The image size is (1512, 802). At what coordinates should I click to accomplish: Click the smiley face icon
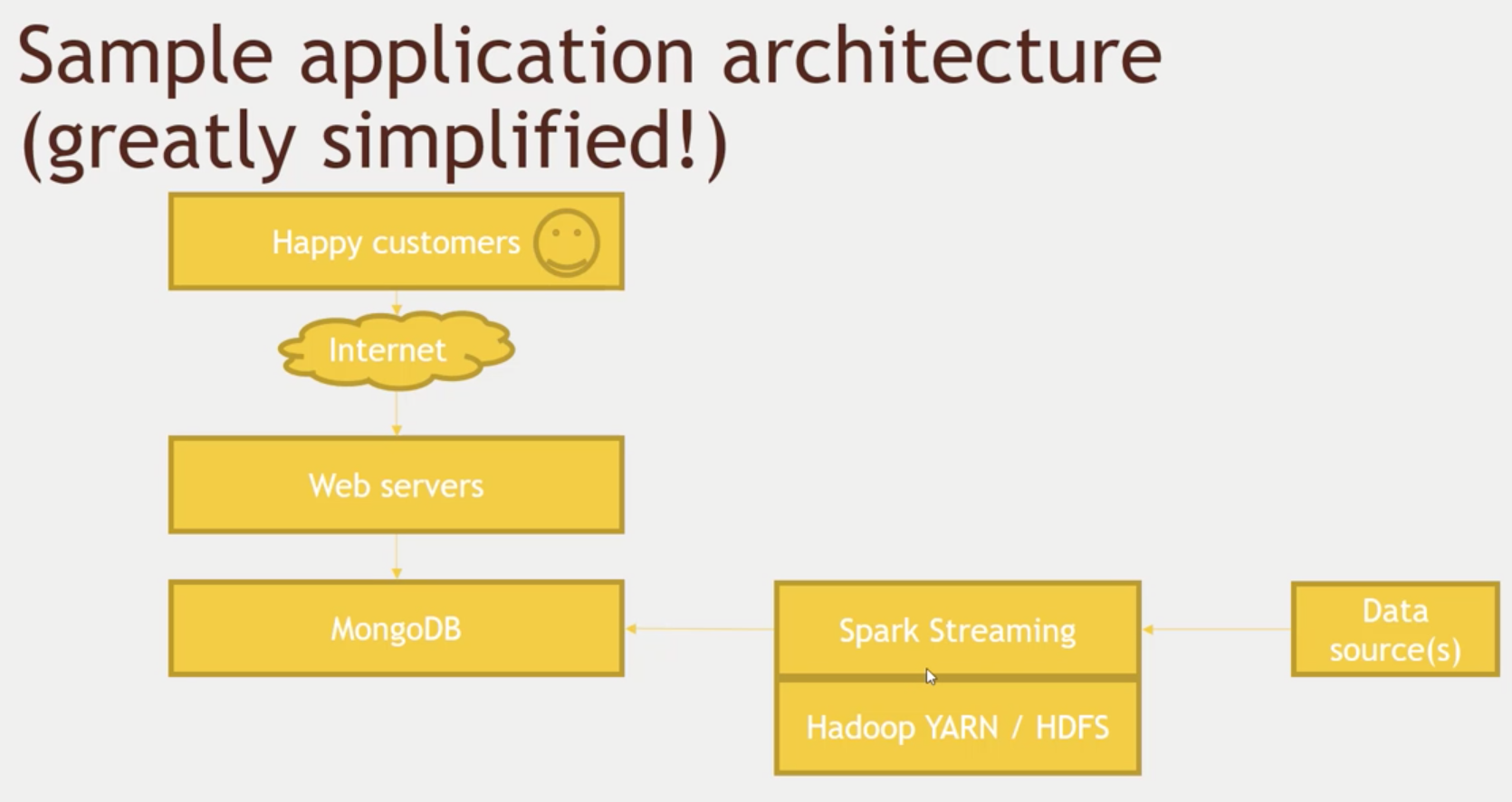(x=566, y=243)
